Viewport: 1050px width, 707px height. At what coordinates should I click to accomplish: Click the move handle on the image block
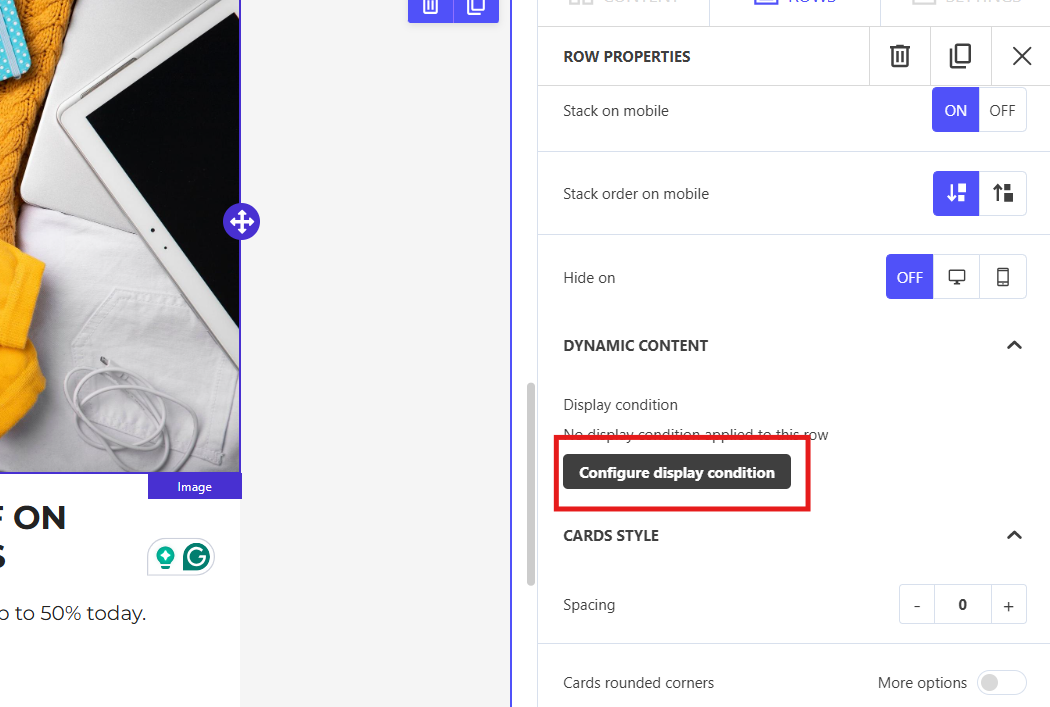(242, 222)
